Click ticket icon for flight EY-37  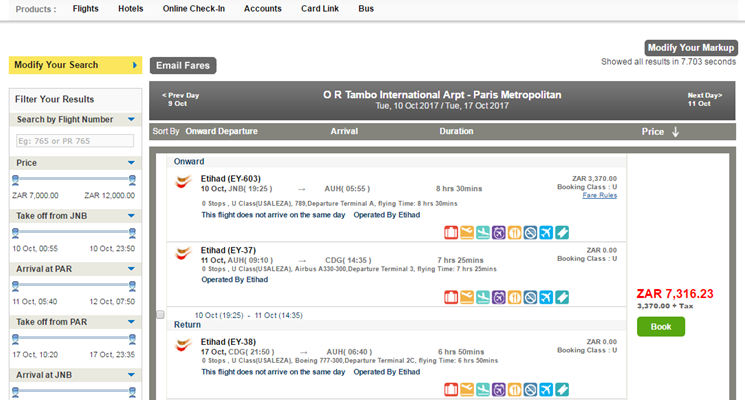[562, 297]
